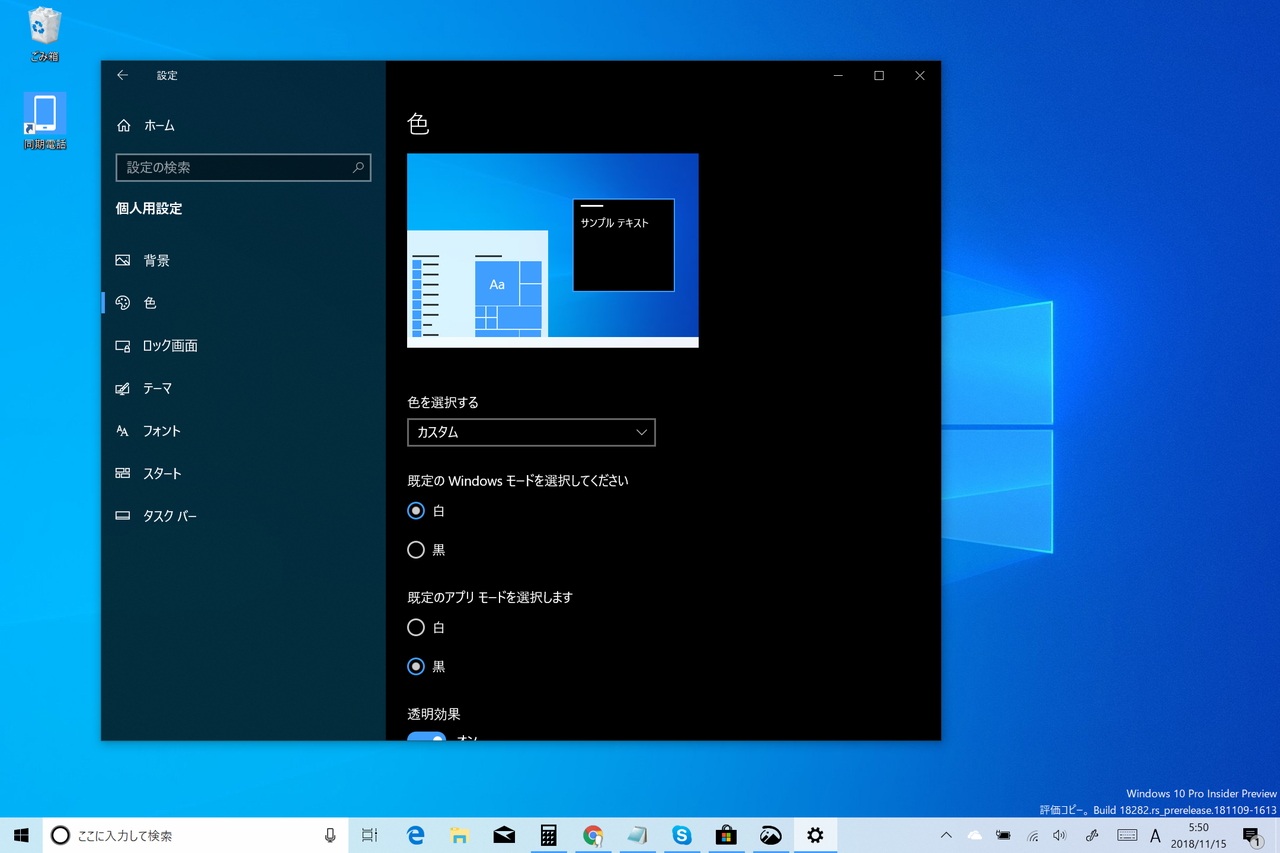Open the カスタム color selection dropdown

click(531, 432)
